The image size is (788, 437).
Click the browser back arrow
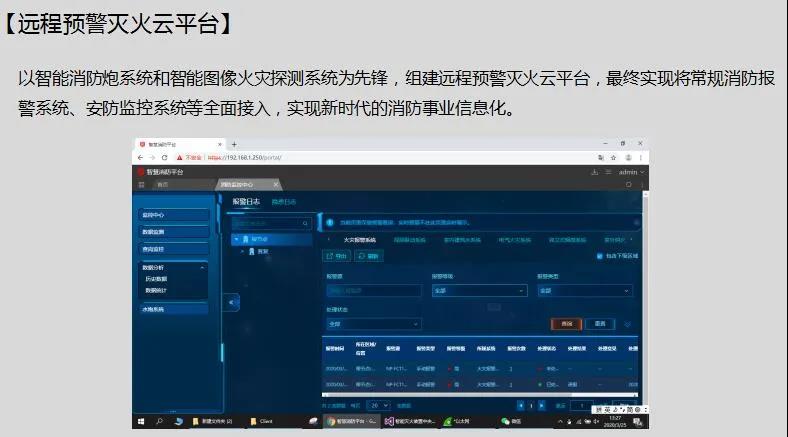(141, 157)
